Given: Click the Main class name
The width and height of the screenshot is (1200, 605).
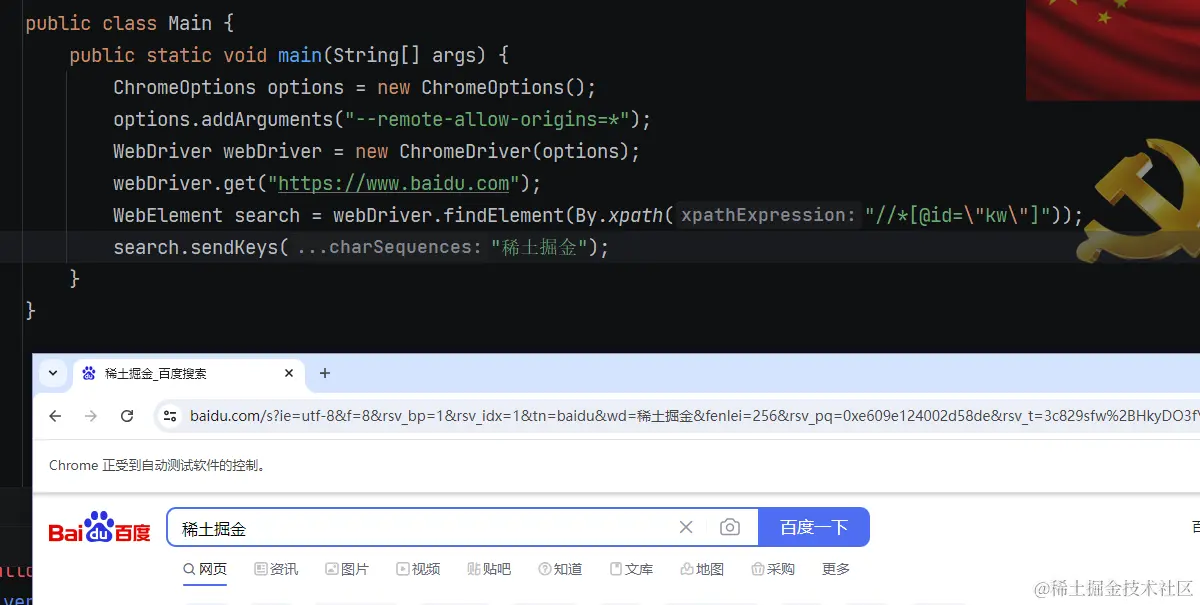Looking at the screenshot, I should (x=190, y=23).
